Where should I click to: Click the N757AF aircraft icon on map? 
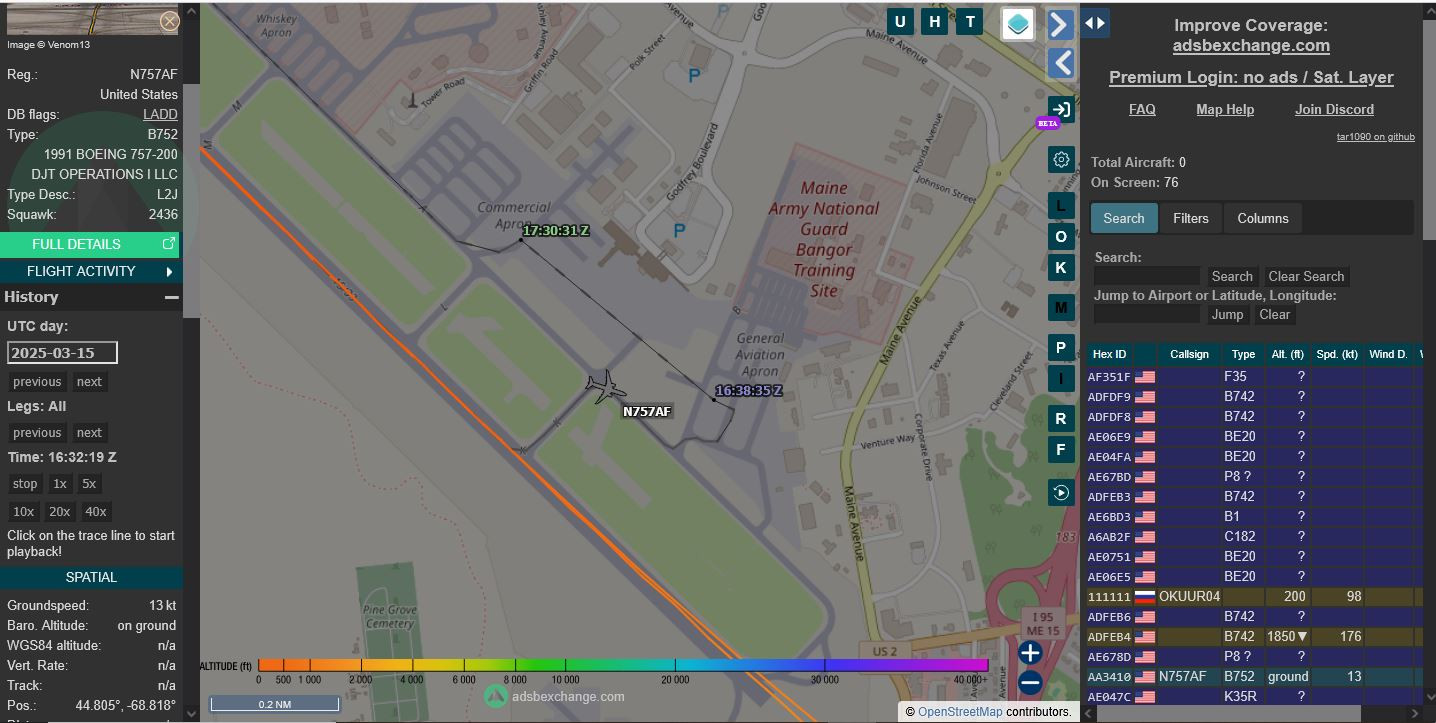pos(605,386)
